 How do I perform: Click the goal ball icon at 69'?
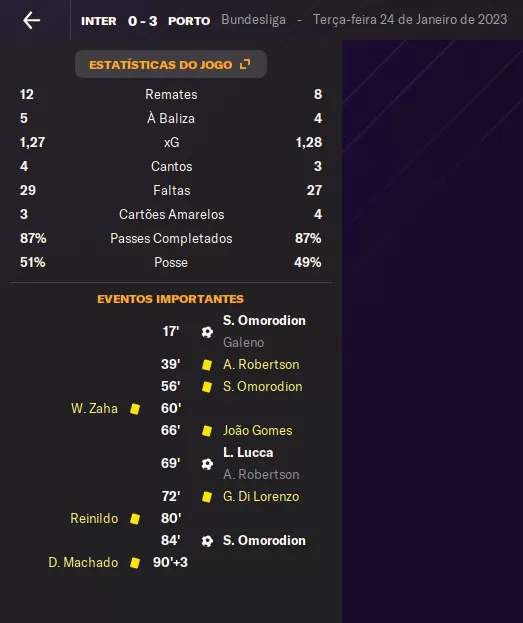(207, 464)
